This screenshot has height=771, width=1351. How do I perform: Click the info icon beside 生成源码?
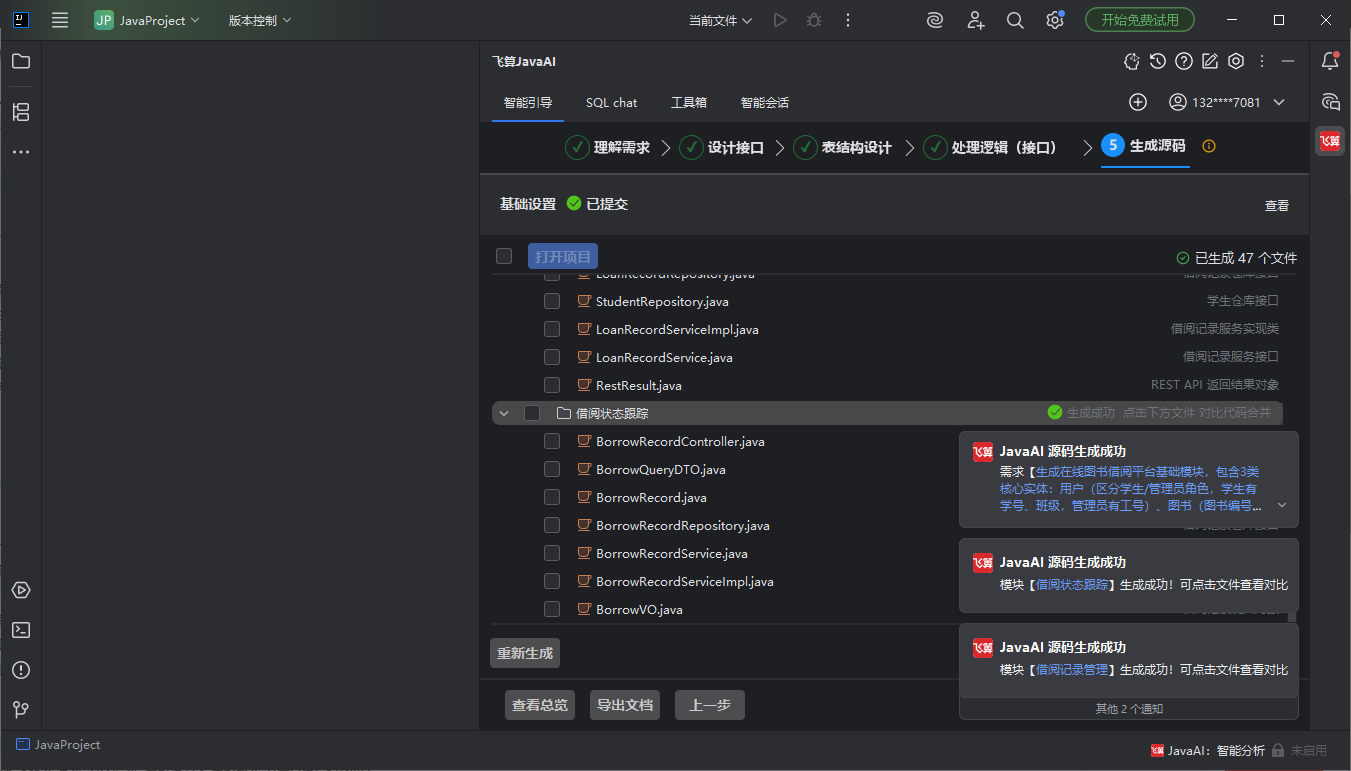click(1209, 146)
